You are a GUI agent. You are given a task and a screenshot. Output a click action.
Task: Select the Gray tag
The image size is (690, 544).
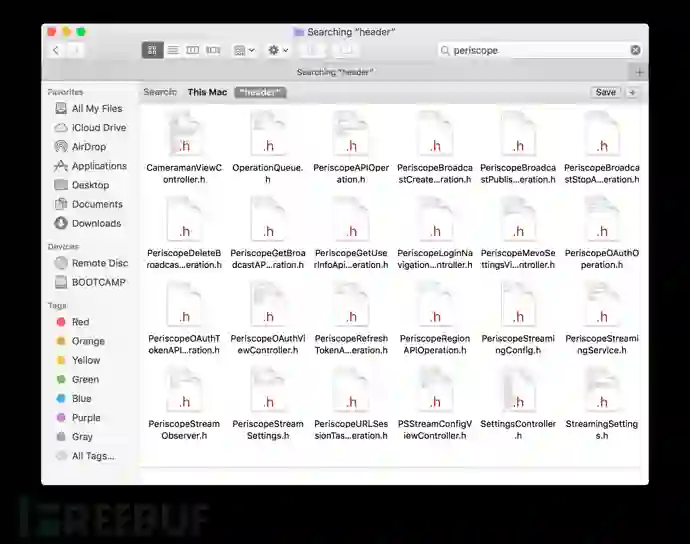75,437
